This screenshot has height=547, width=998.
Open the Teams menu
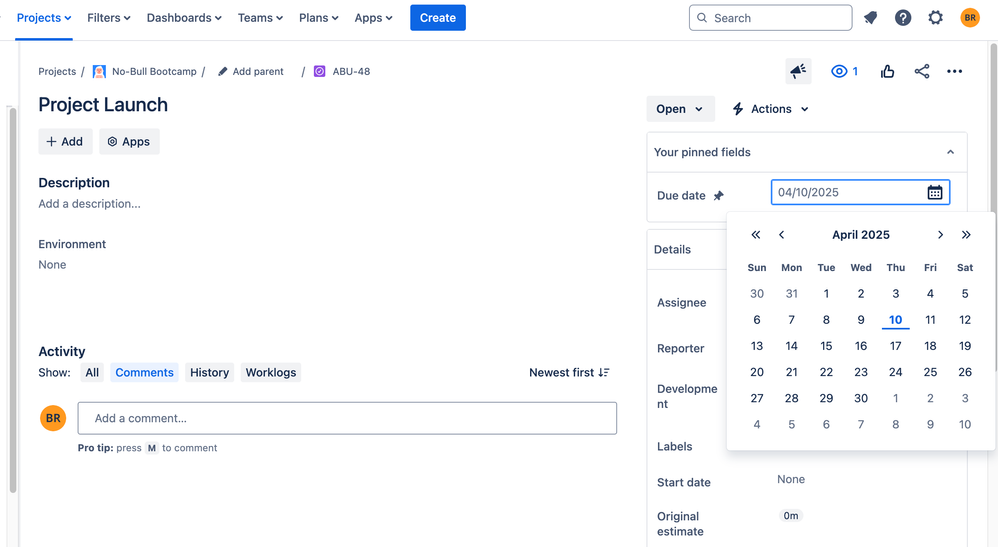pyautogui.click(x=260, y=18)
